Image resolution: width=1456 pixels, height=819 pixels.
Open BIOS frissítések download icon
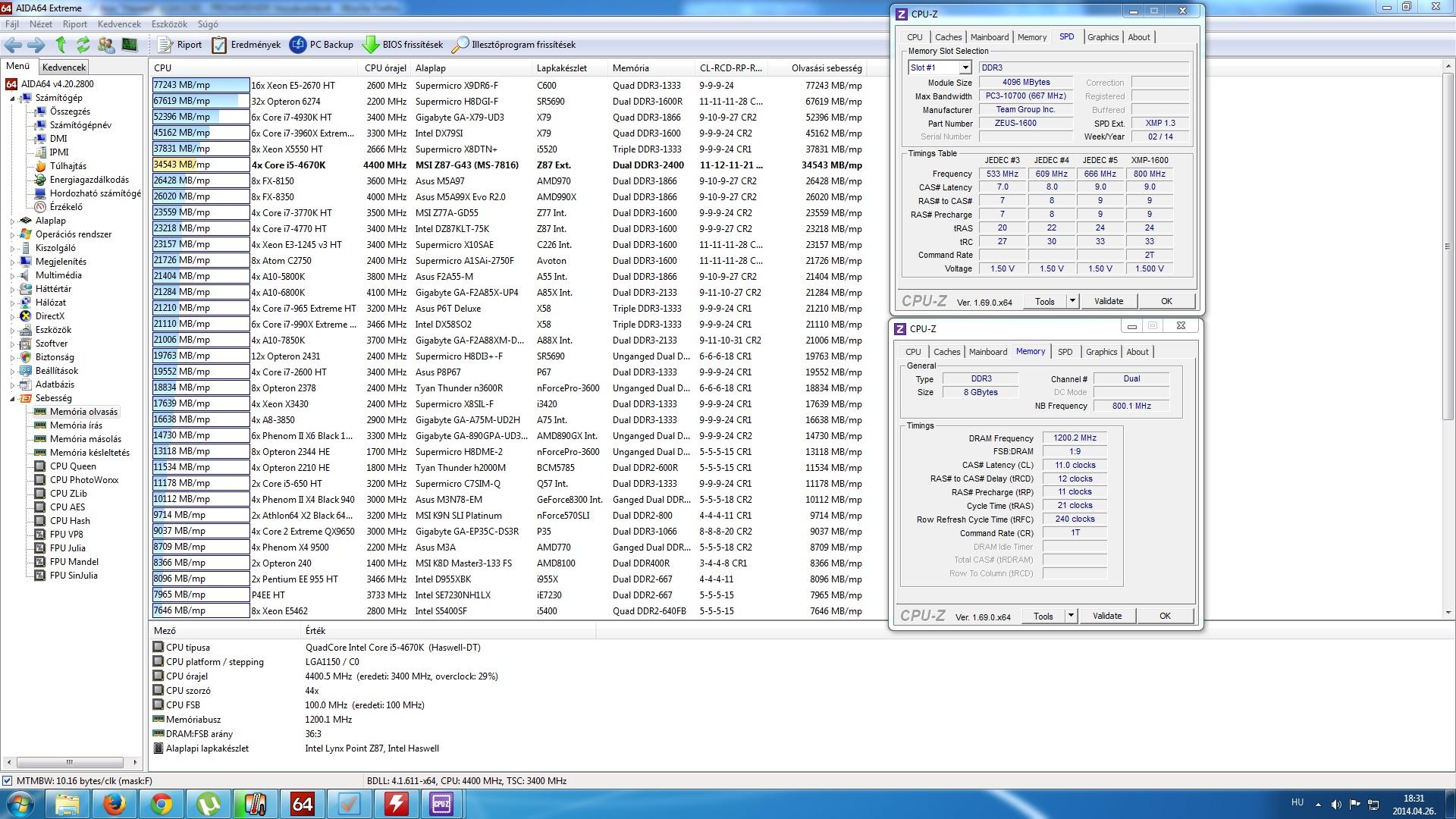pos(371,45)
